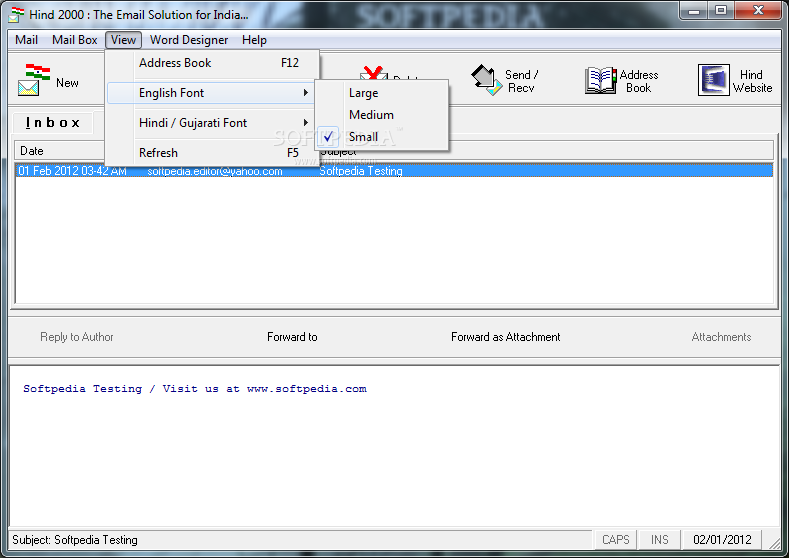Minimize the Hind 2000 window

(x=694, y=11)
